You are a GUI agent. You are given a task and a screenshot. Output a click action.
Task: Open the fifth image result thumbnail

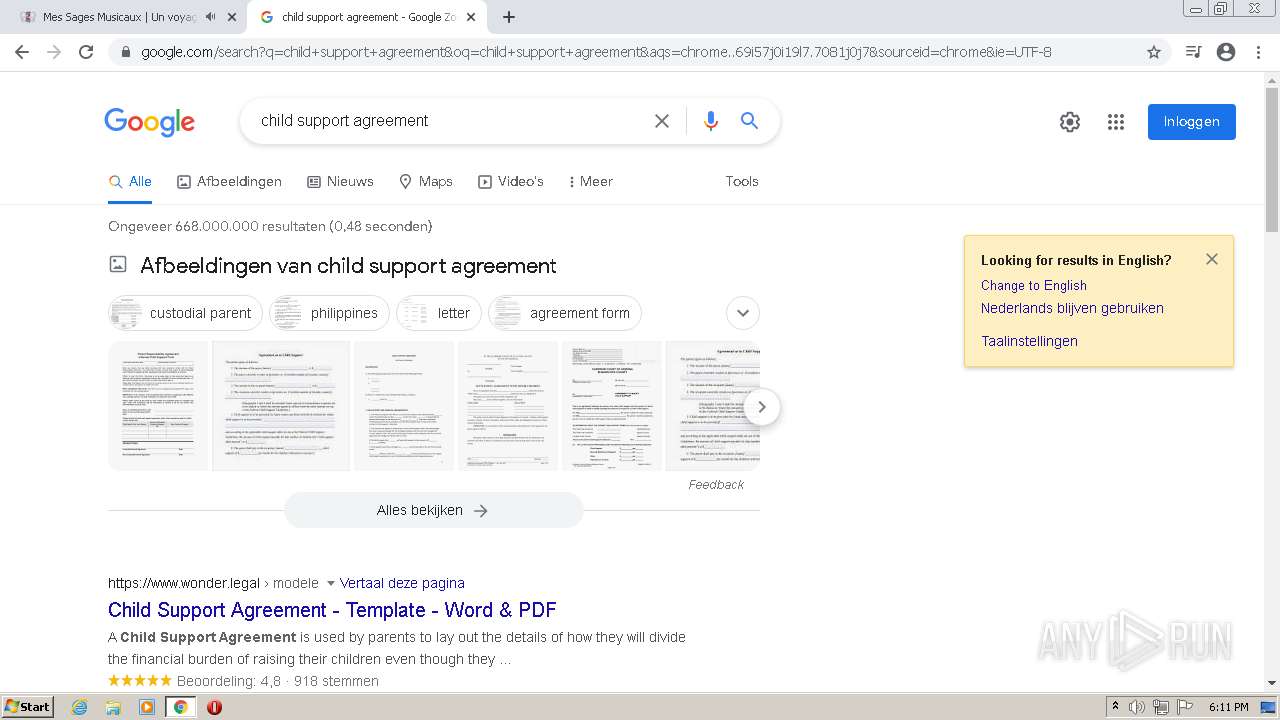[x=612, y=406]
